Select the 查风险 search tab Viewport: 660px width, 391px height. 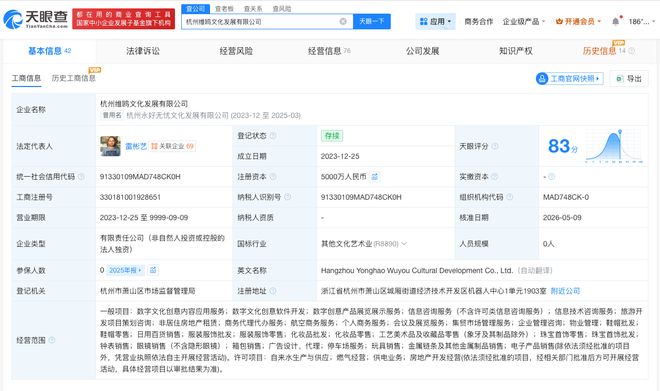pyautogui.click(x=282, y=8)
